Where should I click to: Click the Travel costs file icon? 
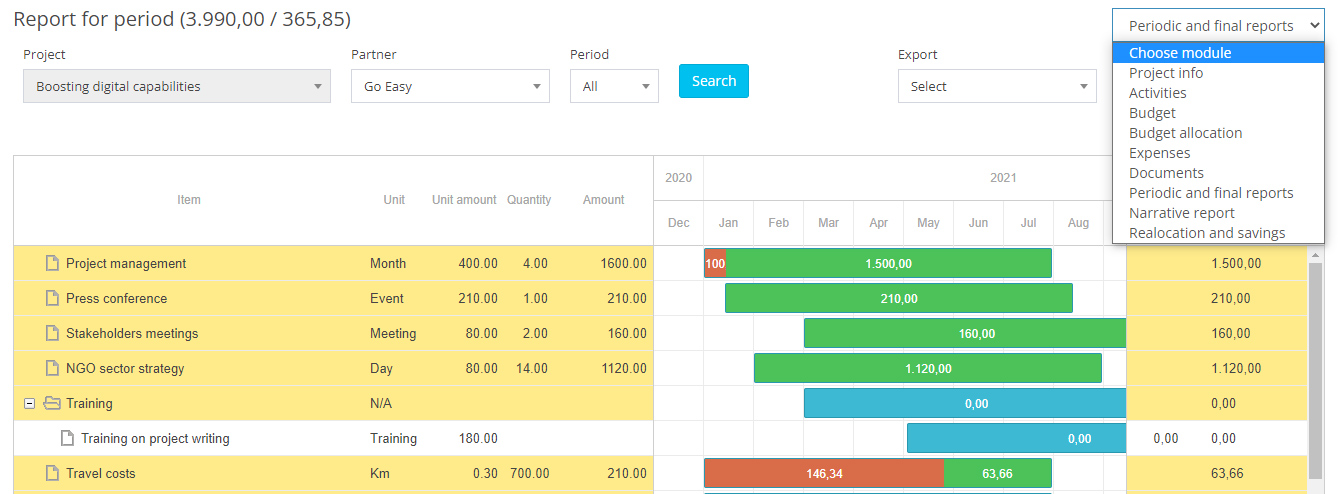click(x=52, y=474)
